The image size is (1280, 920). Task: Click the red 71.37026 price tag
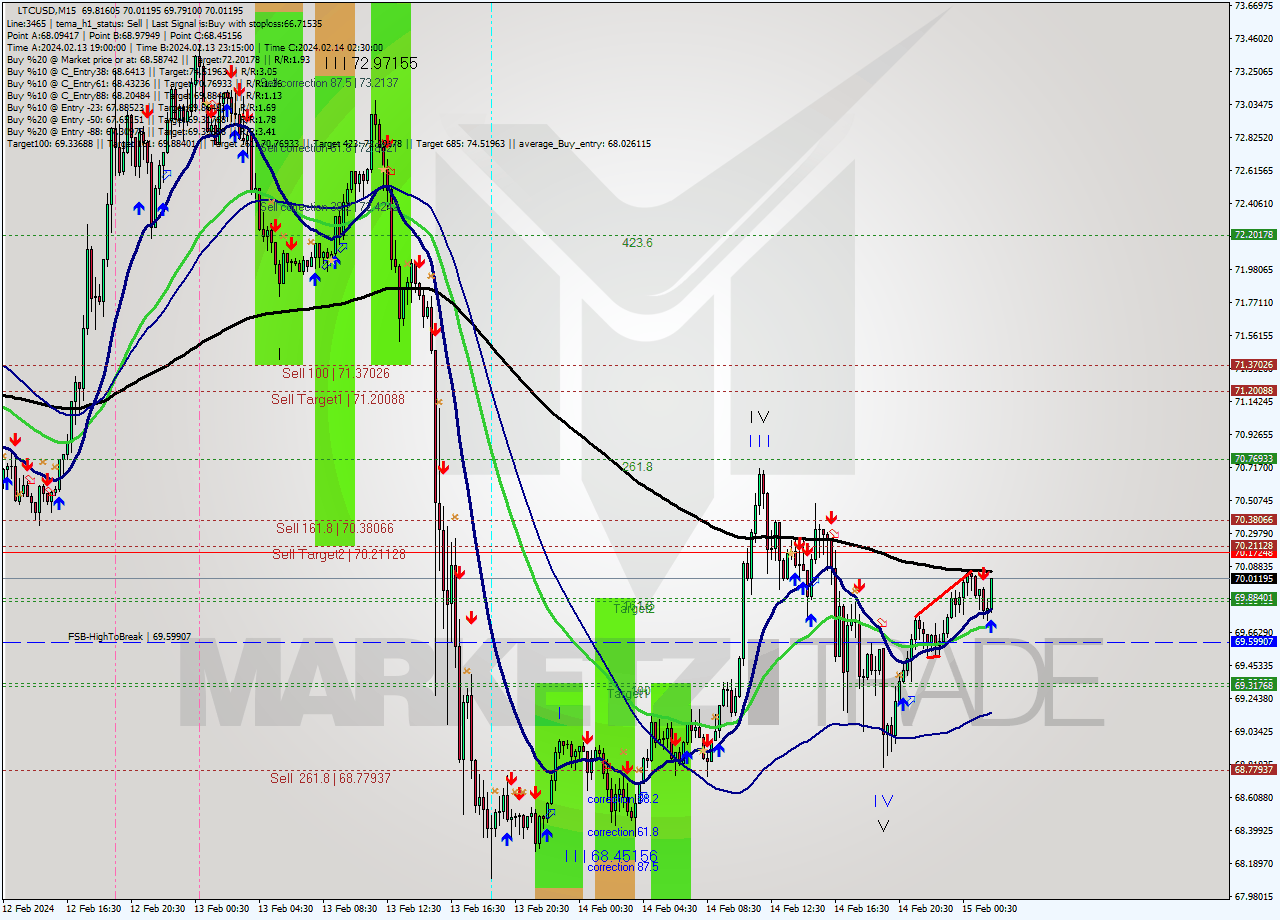coord(1253,365)
